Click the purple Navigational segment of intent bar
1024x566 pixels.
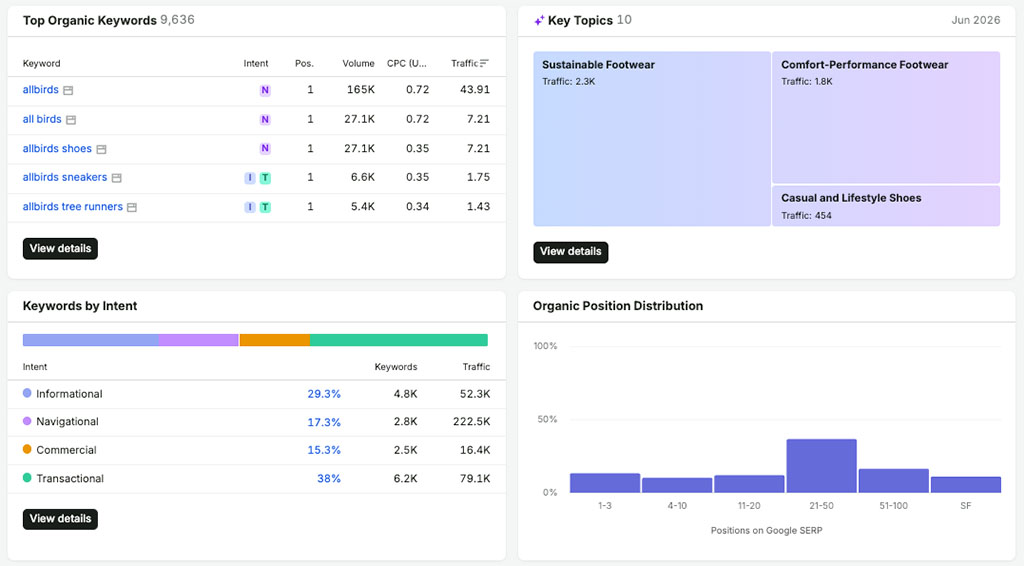[x=199, y=340]
